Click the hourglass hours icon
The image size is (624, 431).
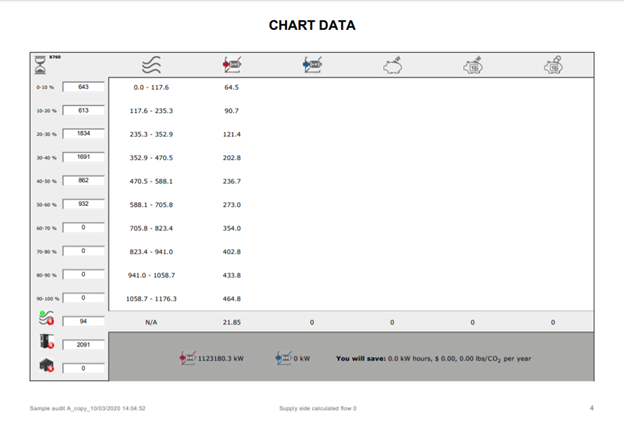pyautogui.click(x=40, y=65)
